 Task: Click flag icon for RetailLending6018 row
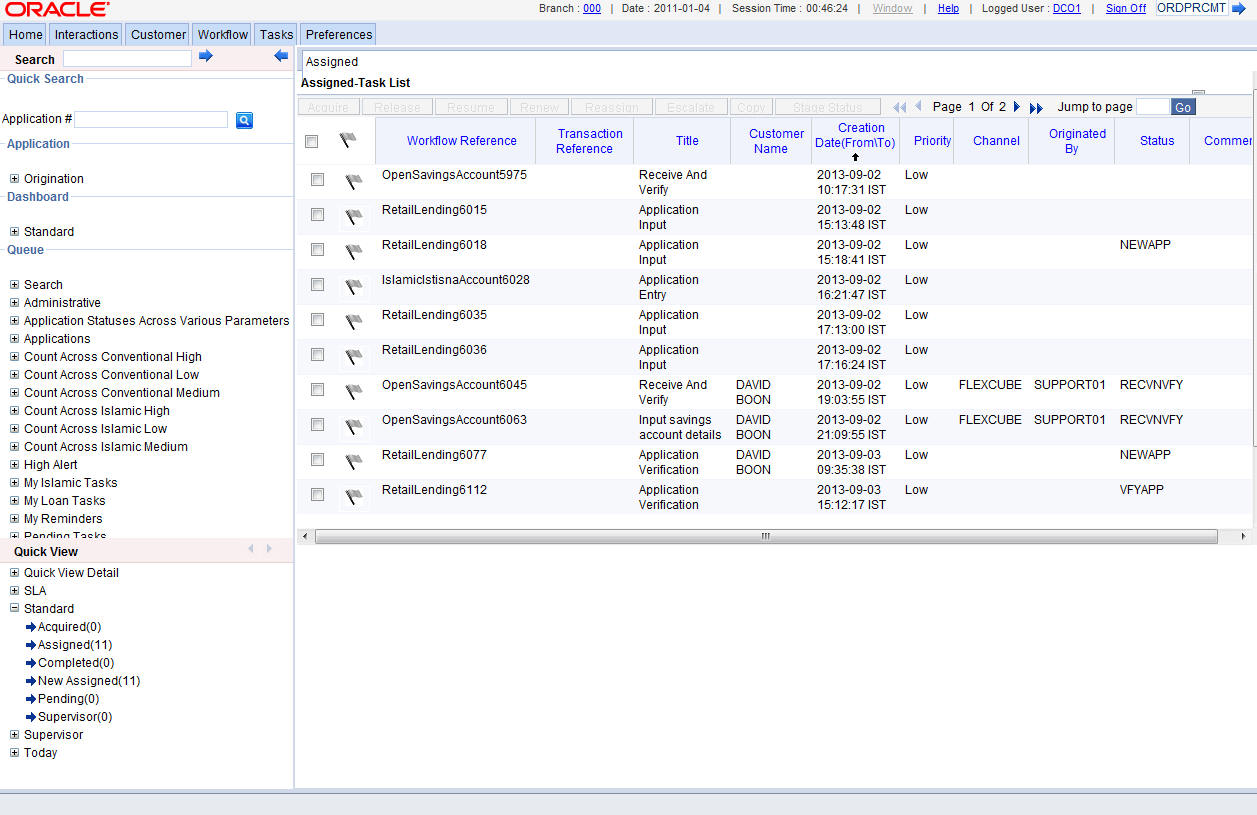pos(354,252)
